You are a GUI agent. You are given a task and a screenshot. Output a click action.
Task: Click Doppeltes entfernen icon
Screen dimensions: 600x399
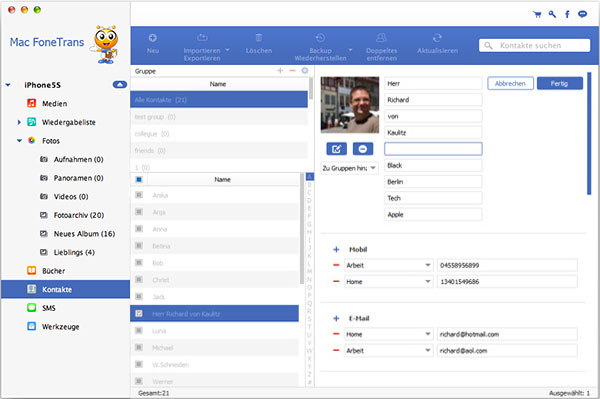tap(381, 37)
